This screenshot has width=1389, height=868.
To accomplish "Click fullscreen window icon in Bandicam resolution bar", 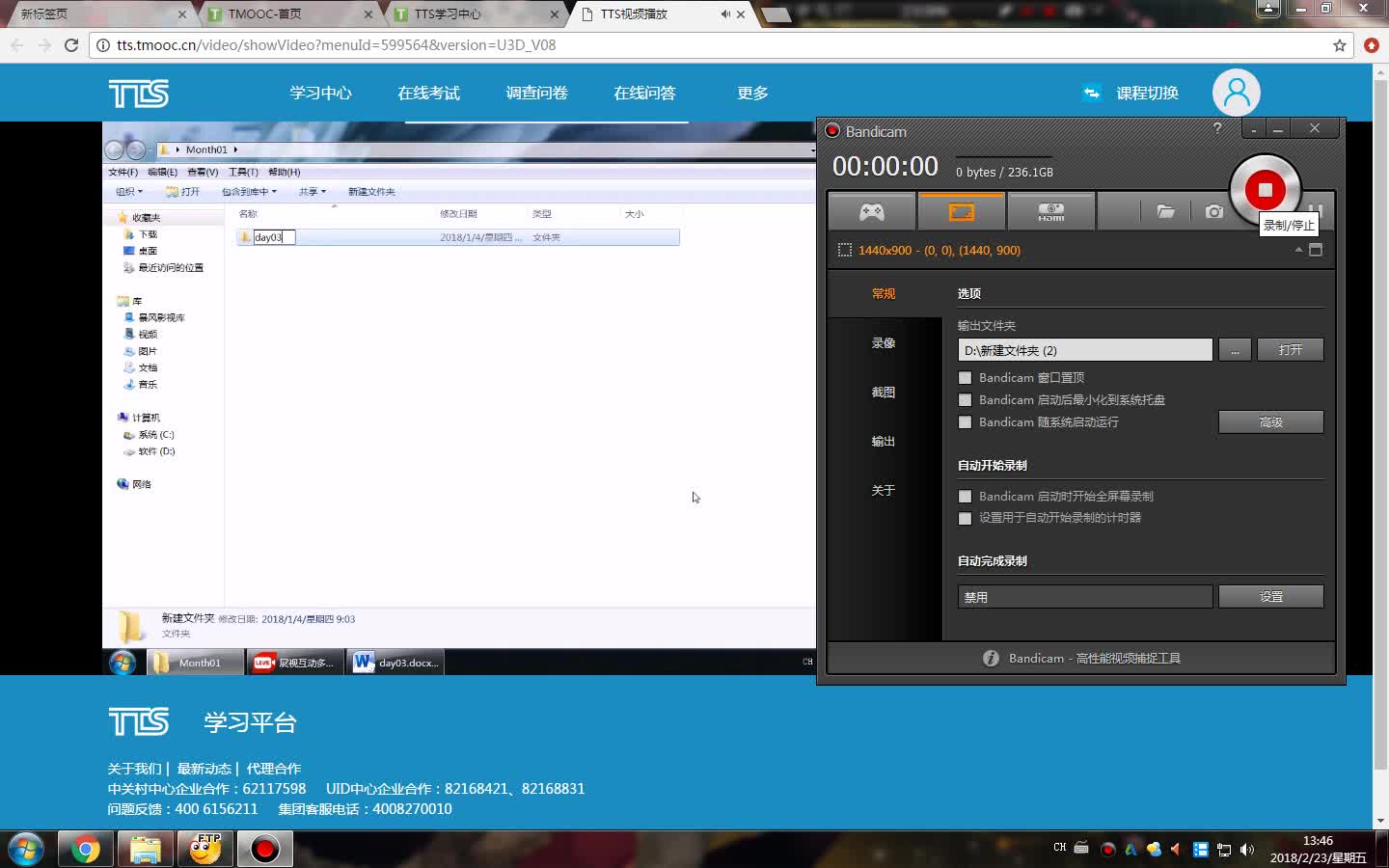I will tap(1315, 250).
